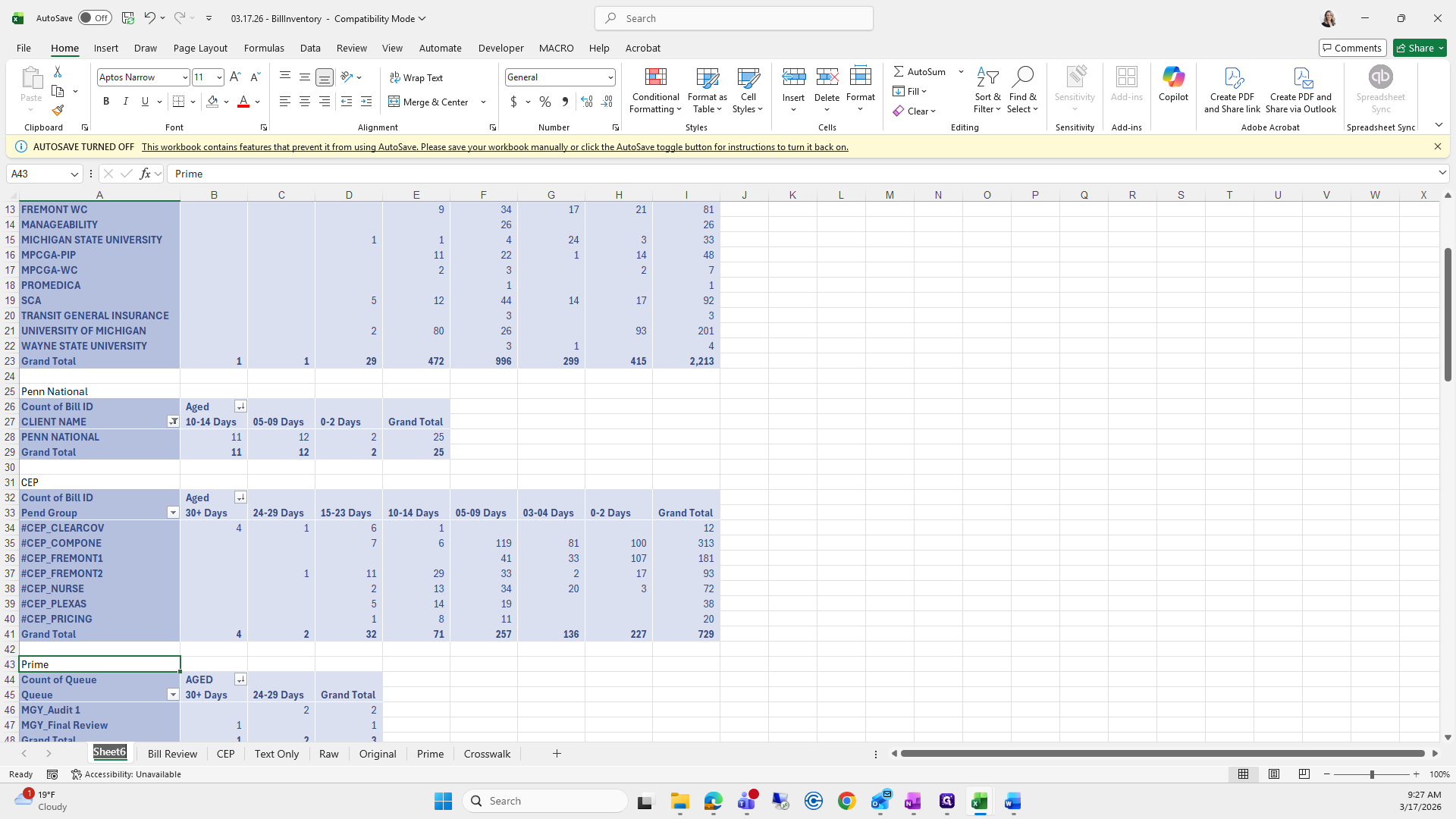The height and width of the screenshot is (819, 1456).
Task: Click the Increase Decimal icon
Action: 586,102
